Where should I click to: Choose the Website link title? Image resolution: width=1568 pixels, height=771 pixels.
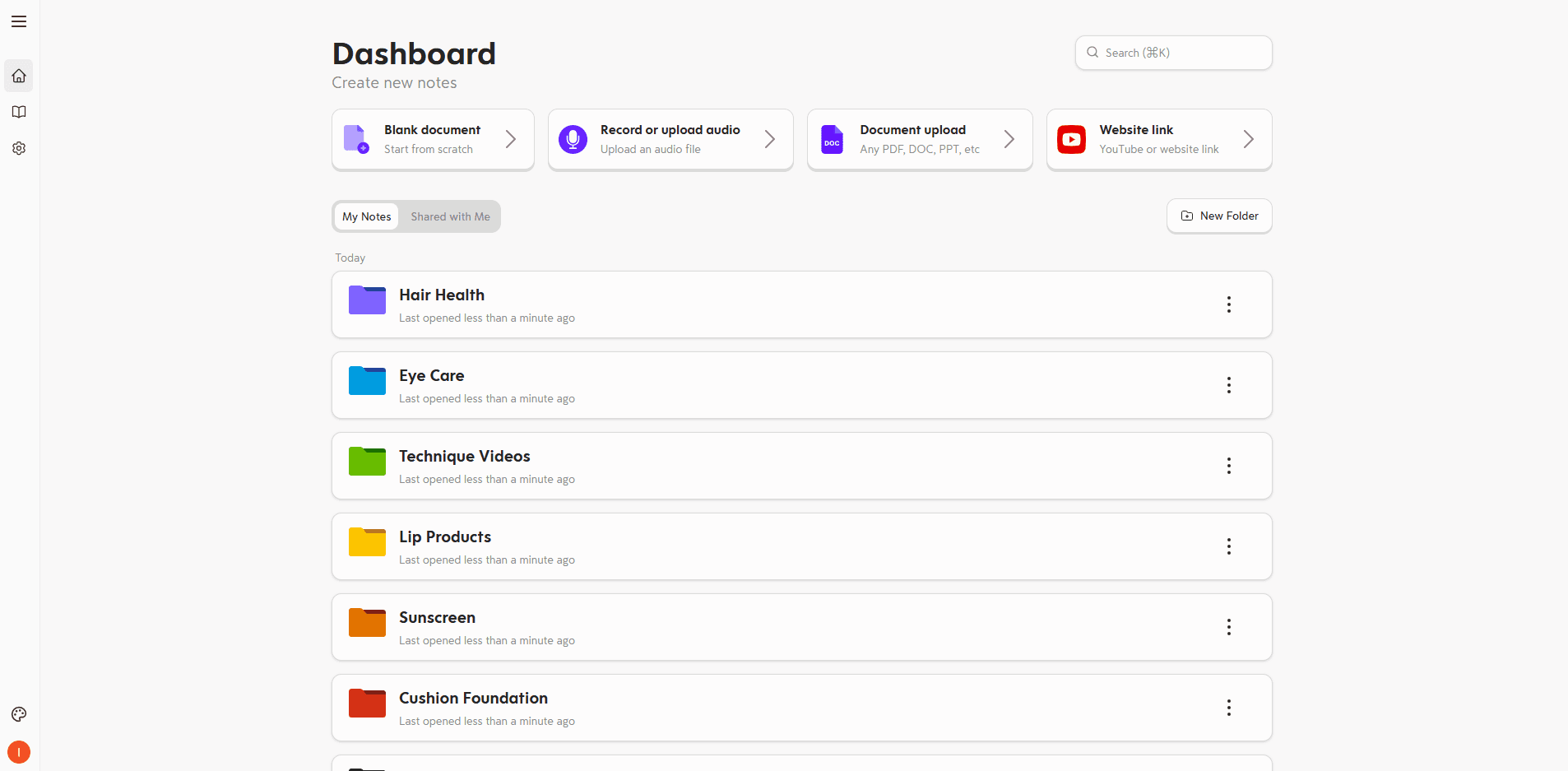(x=1136, y=130)
